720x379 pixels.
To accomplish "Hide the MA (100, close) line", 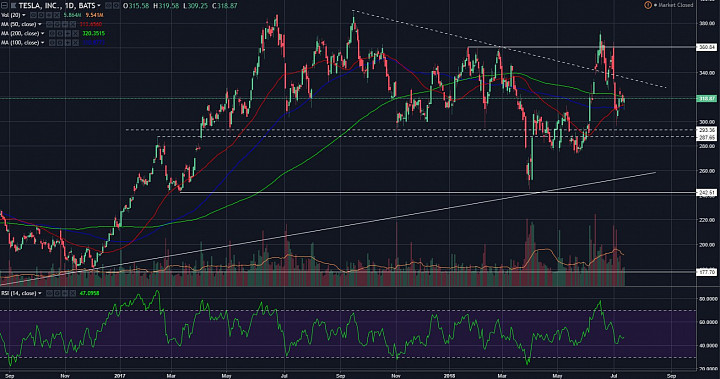I will [52, 43].
